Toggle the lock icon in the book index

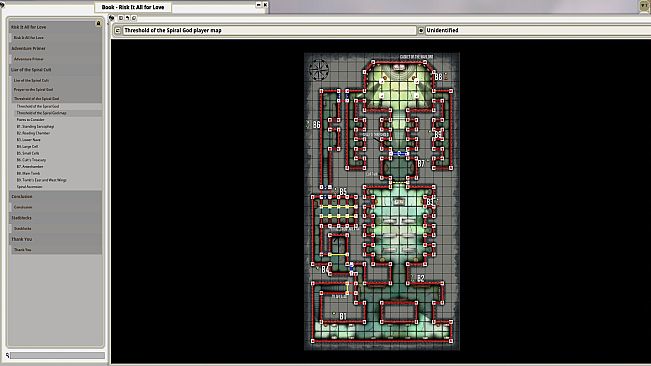tap(98, 24)
